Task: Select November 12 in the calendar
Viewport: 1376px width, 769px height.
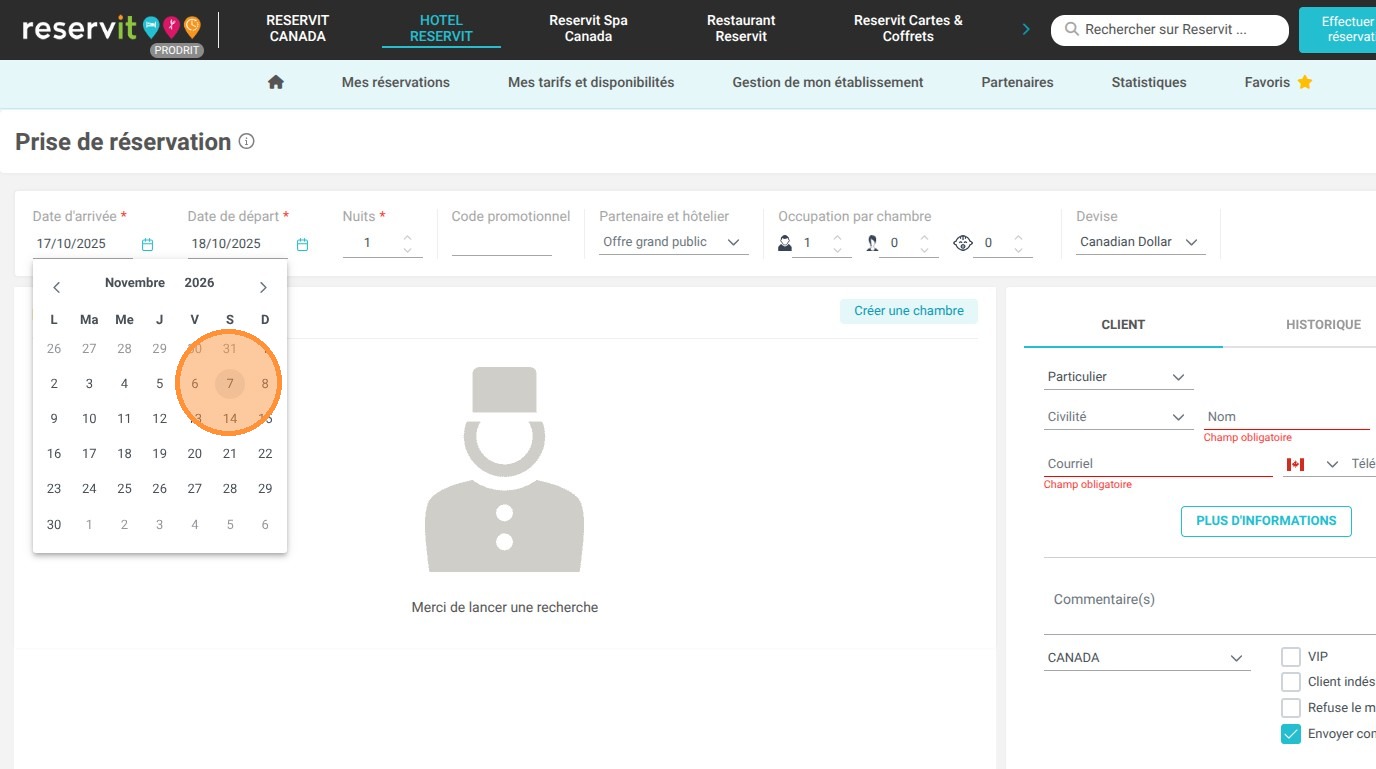Action: click(x=159, y=419)
